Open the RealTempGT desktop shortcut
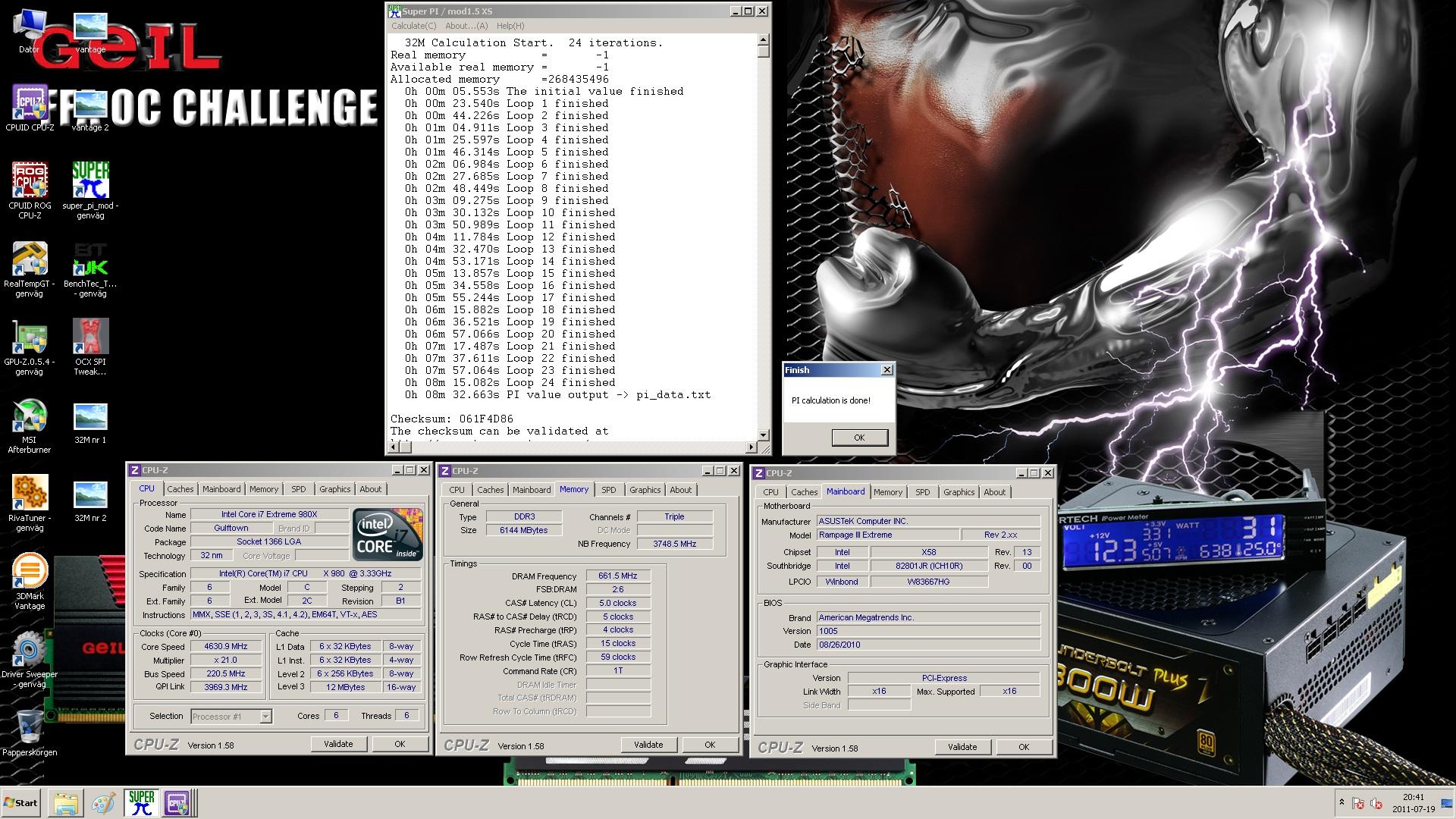 click(30, 269)
